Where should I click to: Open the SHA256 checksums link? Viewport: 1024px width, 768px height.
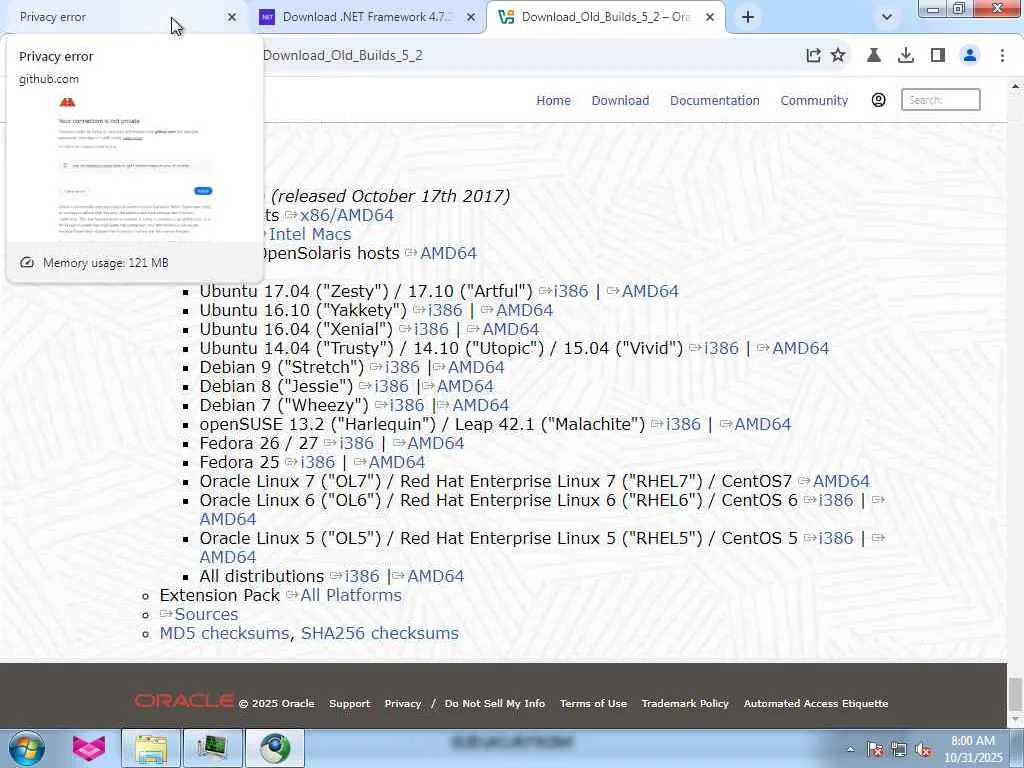379,633
